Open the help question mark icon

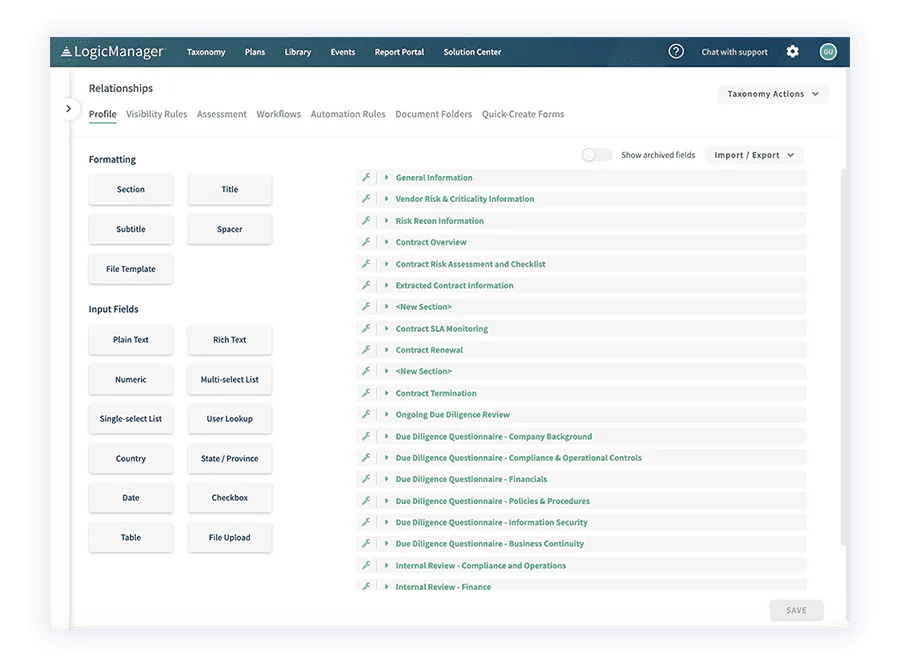click(x=675, y=50)
